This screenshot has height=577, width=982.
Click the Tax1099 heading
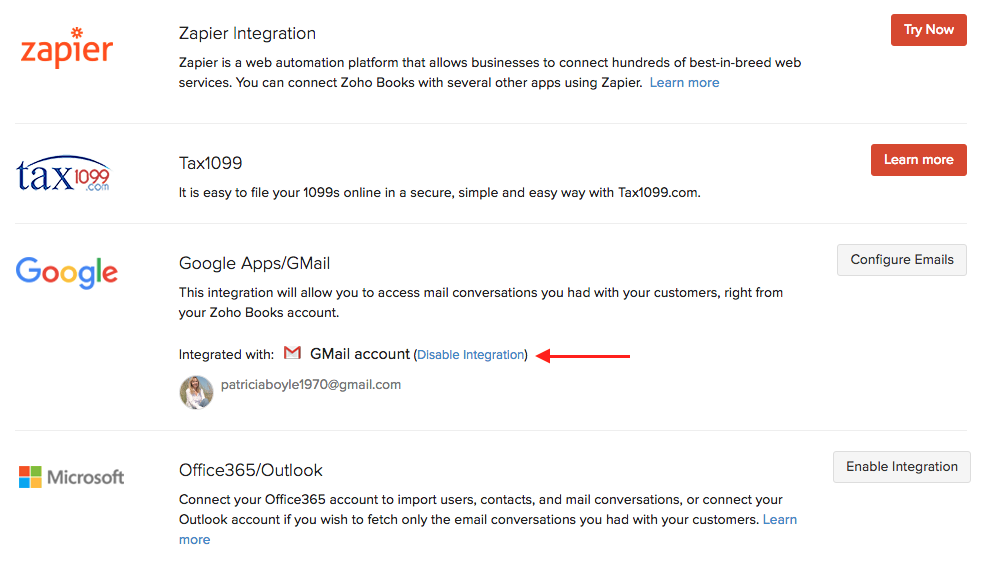coord(210,163)
